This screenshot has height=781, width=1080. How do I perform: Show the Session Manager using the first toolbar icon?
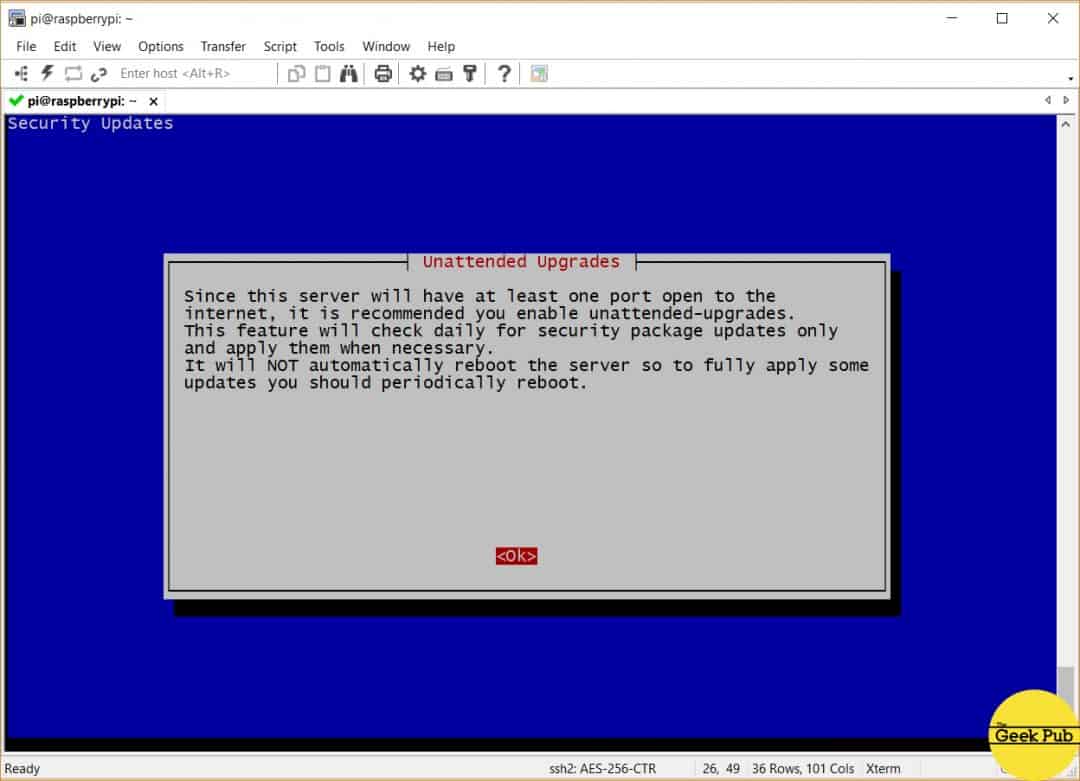(20, 72)
